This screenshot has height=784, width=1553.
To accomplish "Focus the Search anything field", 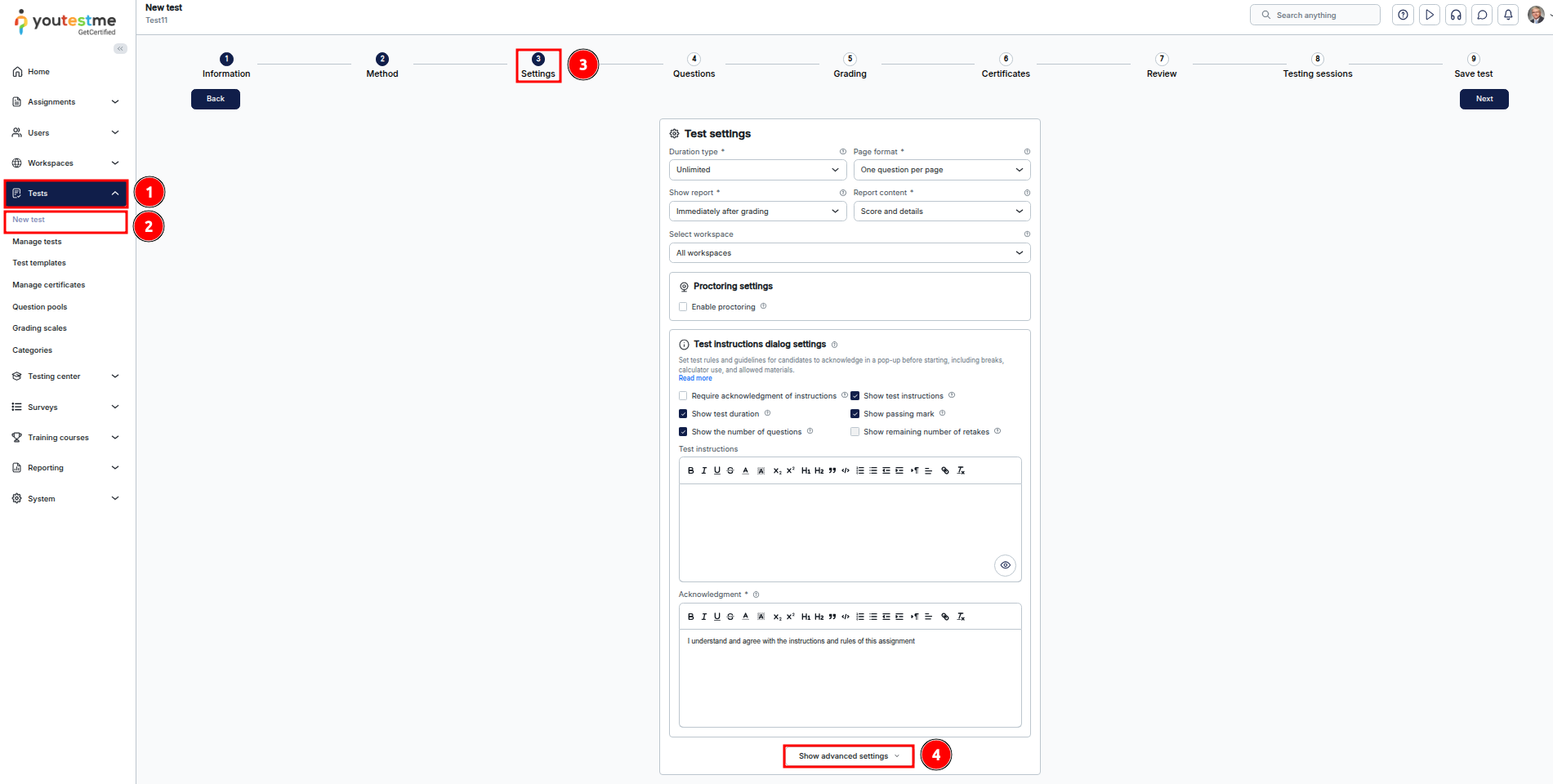I will [1315, 15].
